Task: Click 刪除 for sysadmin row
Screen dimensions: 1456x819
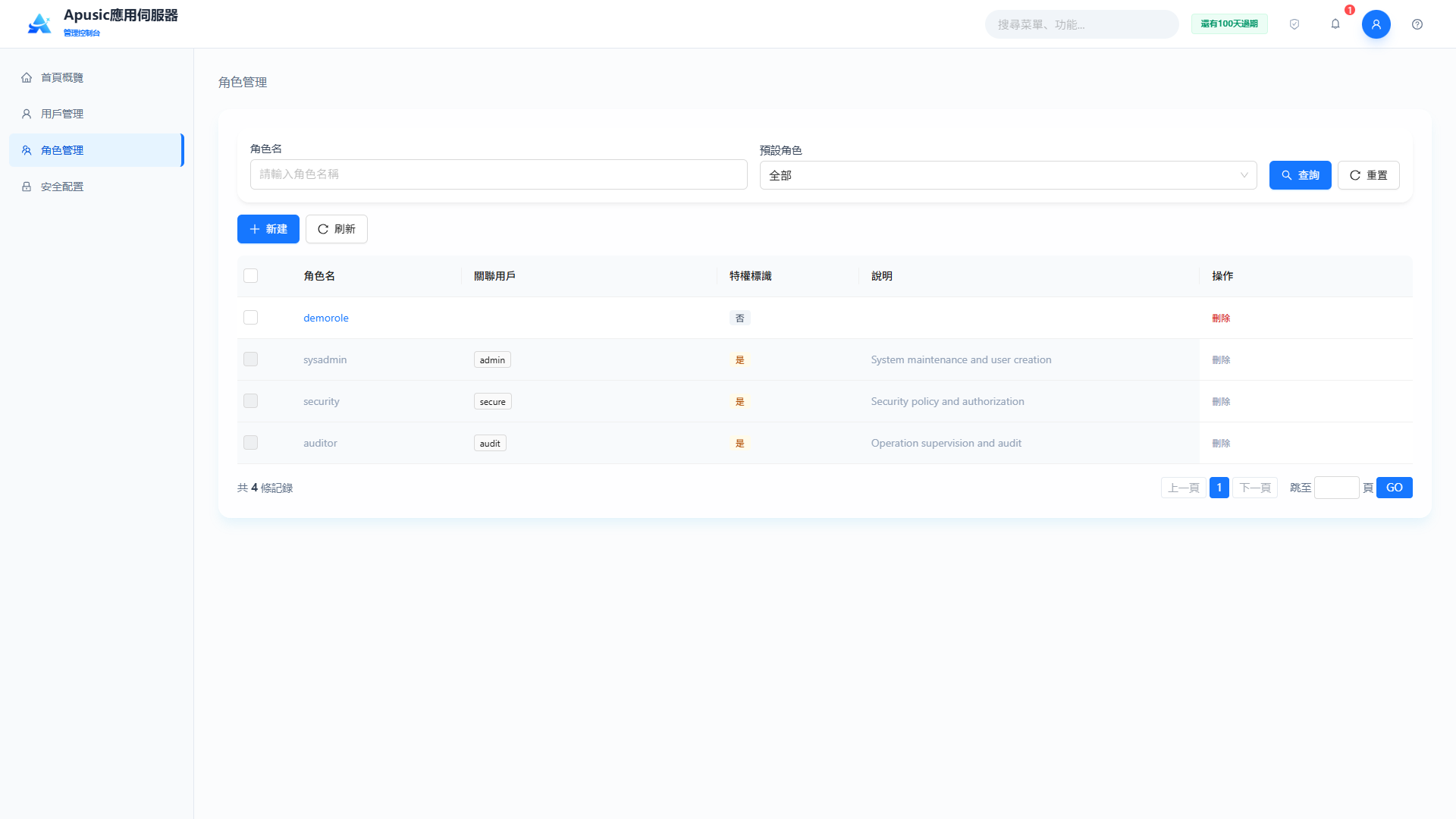Action: 1221,359
